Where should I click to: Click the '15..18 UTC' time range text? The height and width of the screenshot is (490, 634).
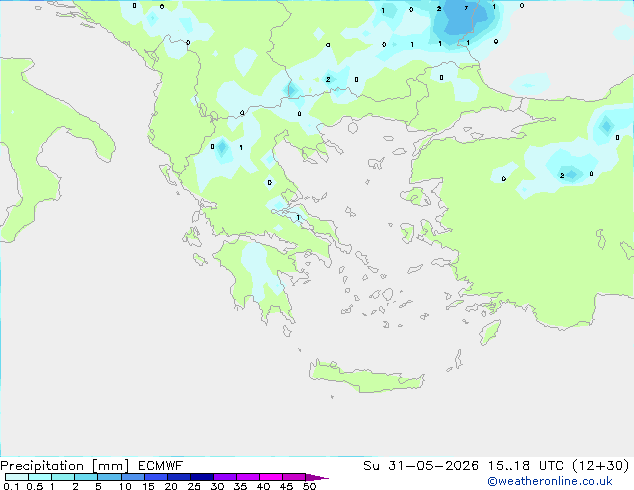tap(526, 466)
